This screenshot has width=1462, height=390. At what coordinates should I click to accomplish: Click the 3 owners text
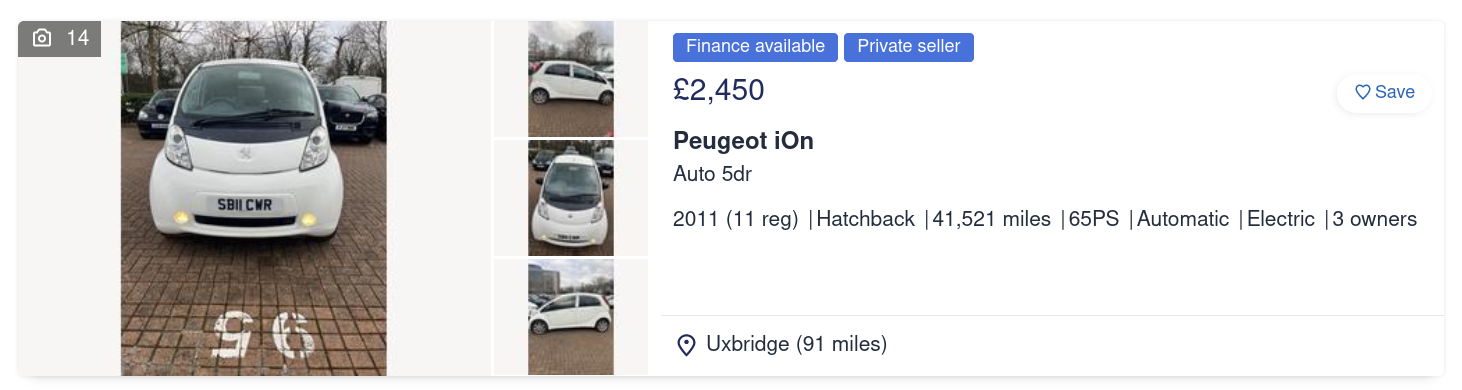1375,219
